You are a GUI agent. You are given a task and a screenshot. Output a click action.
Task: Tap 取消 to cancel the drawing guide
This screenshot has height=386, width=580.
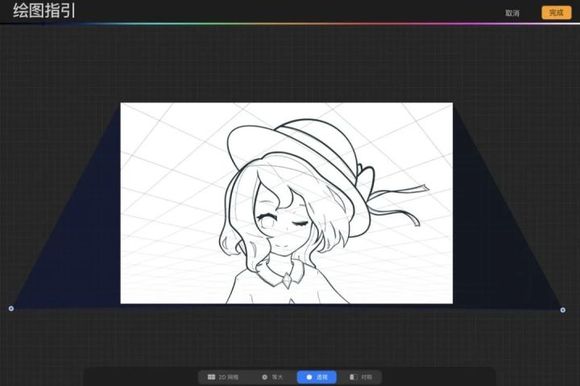512,13
